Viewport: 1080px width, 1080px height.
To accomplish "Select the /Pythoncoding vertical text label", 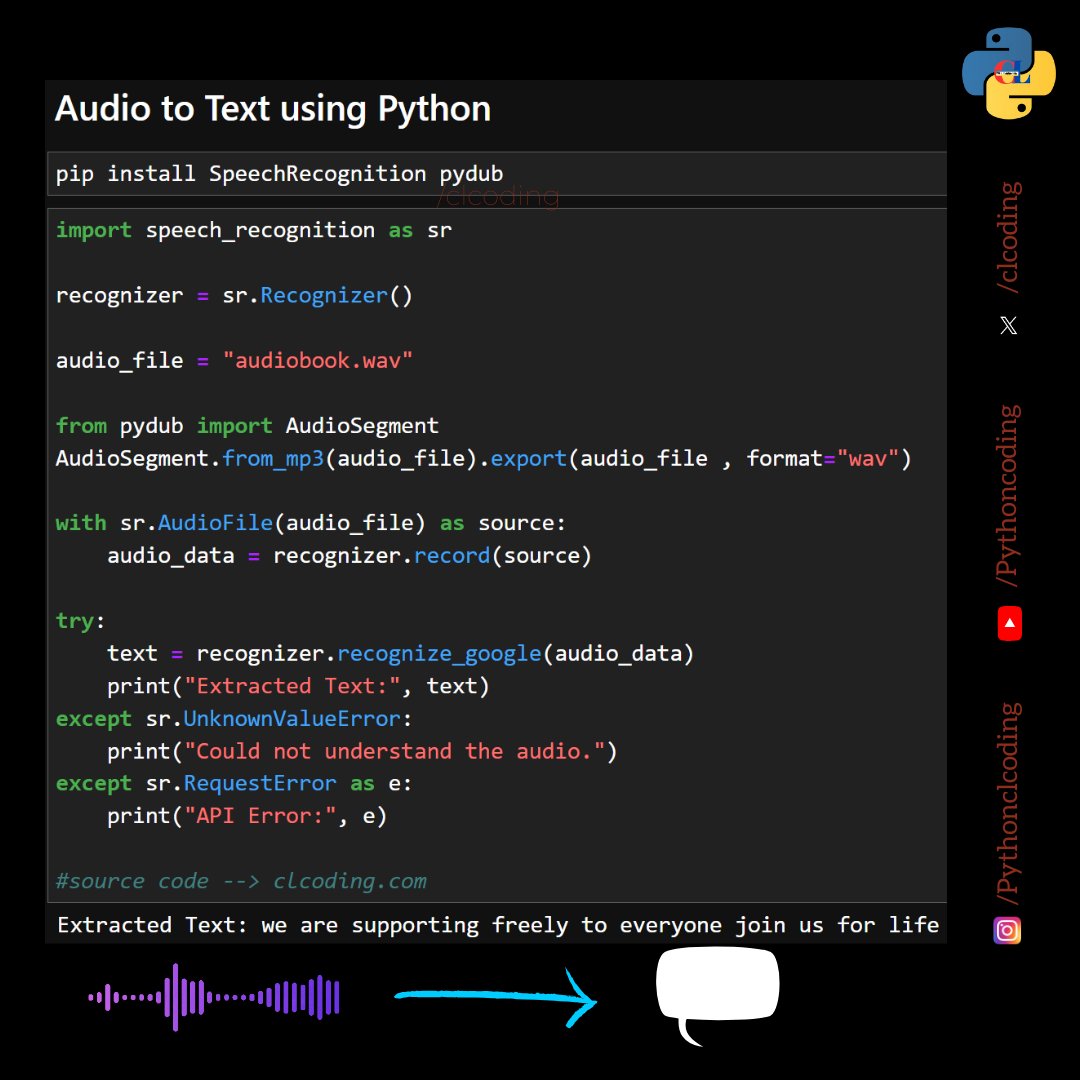I will click(x=1008, y=490).
